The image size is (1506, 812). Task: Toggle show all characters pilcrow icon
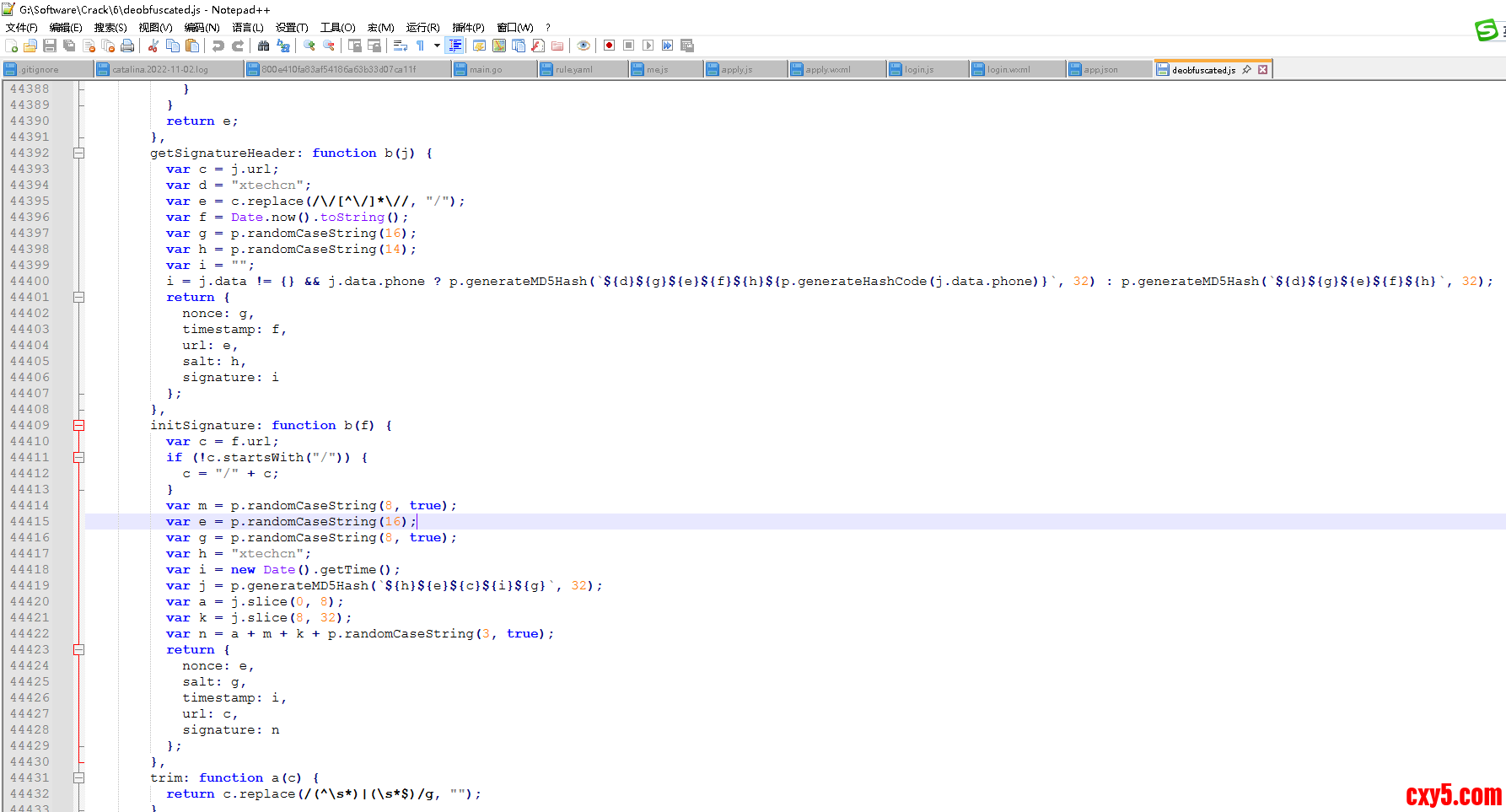(420, 46)
